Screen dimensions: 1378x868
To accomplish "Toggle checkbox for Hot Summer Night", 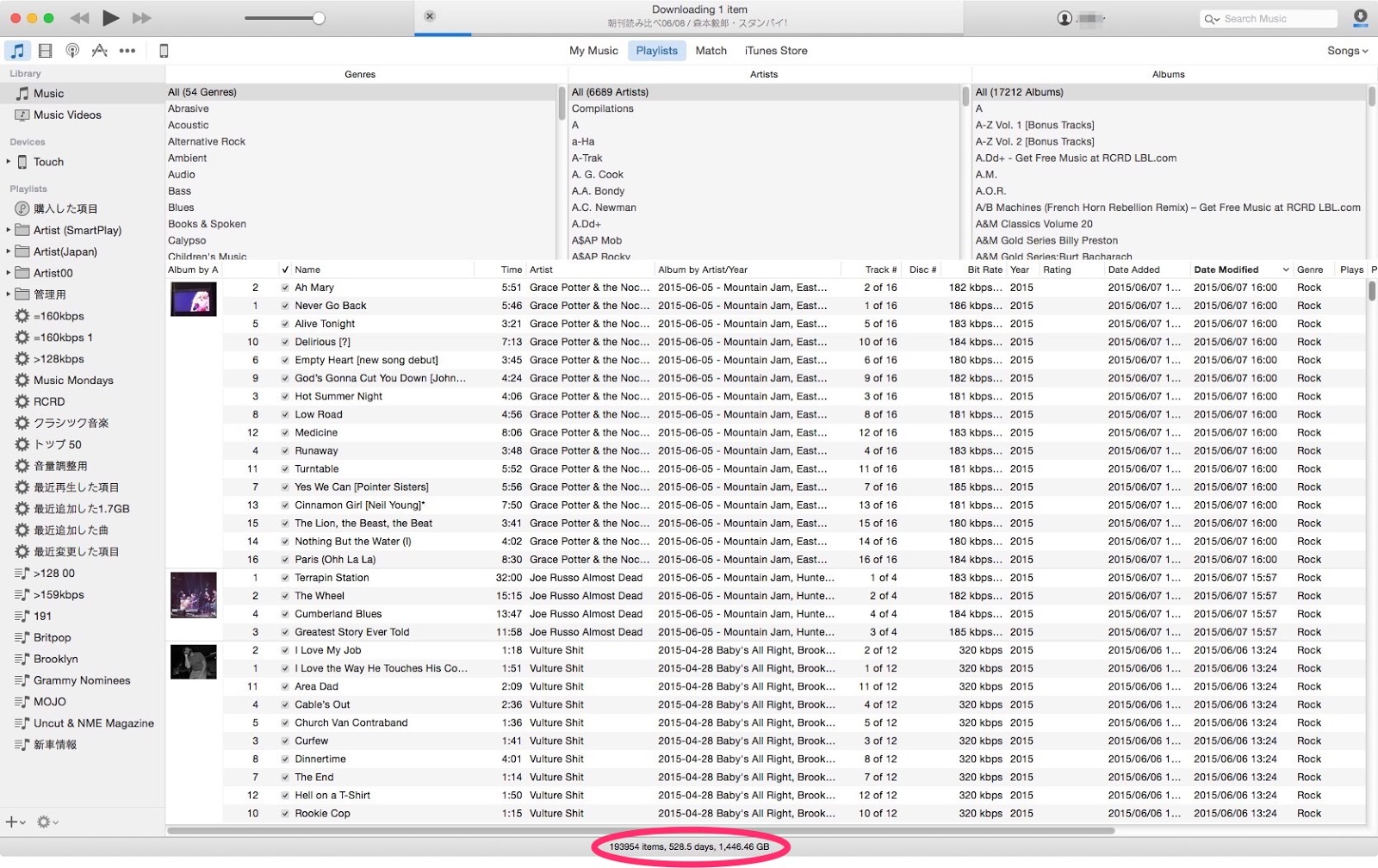I will pyautogui.click(x=285, y=396).
